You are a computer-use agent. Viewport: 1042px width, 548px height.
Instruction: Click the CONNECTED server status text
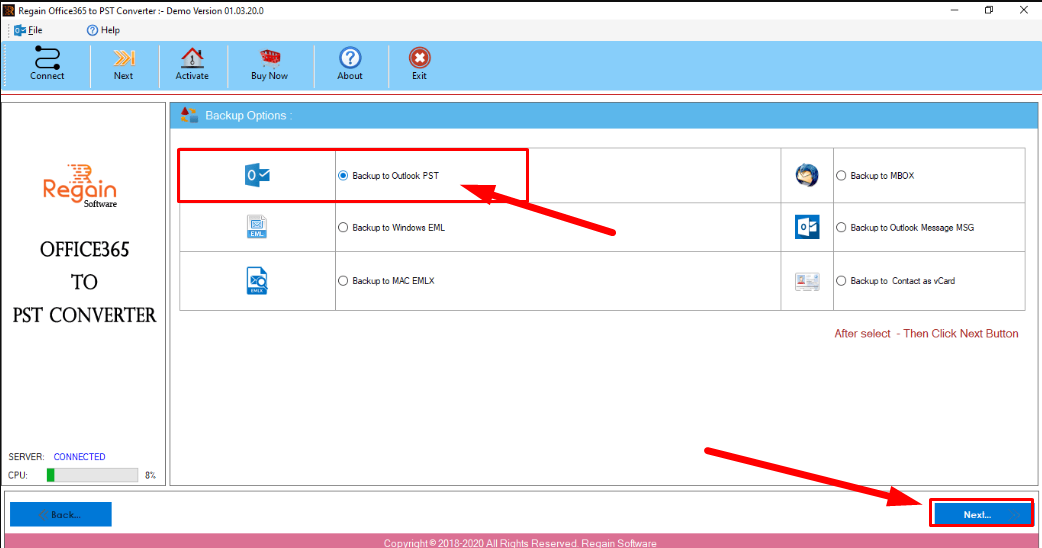[79, 456]
